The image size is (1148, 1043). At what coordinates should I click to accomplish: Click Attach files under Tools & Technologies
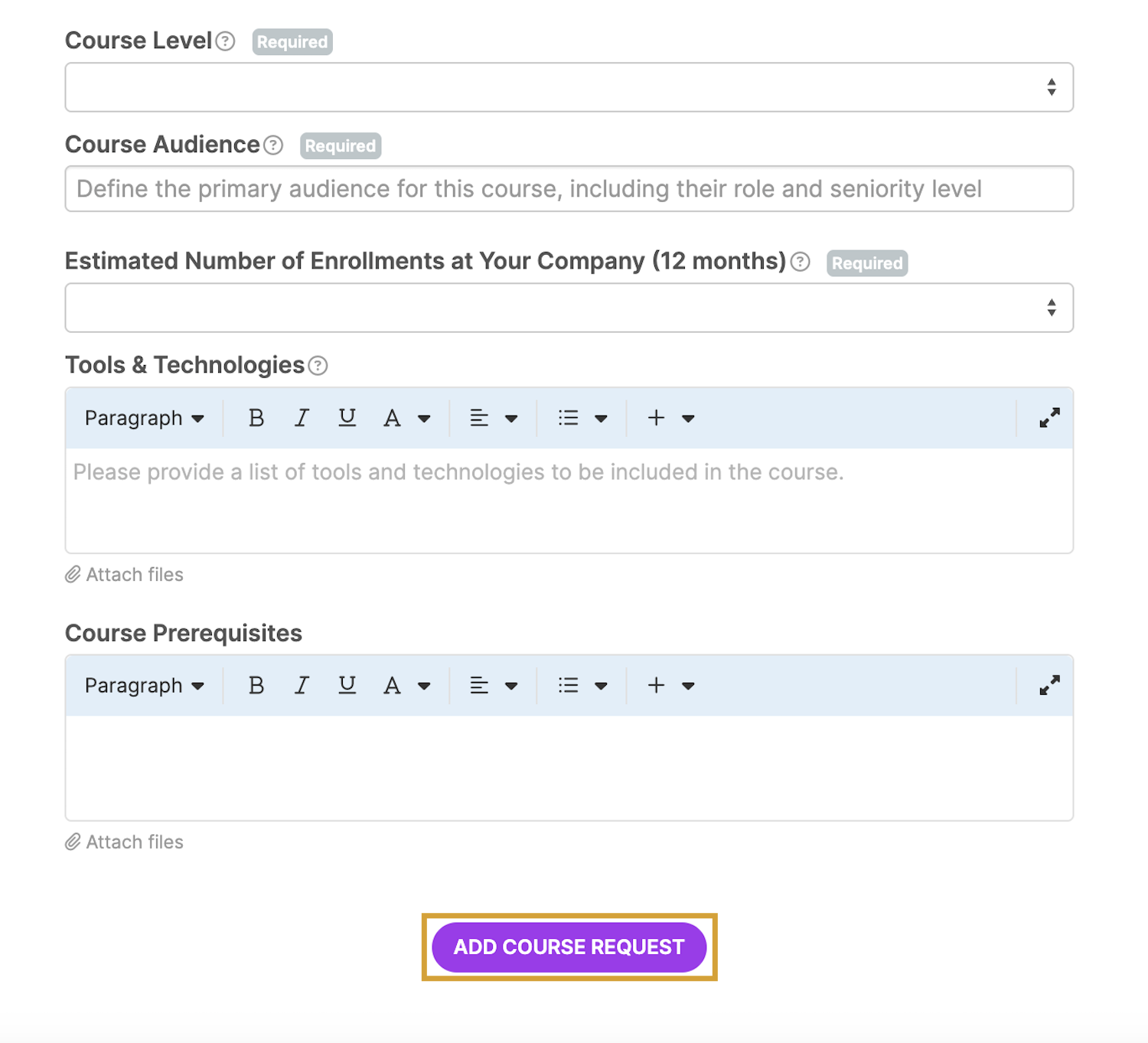point(125,575)
